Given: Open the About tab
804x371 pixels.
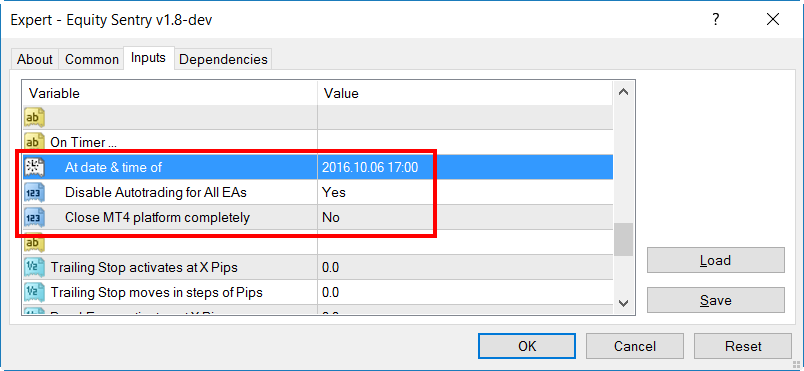Looking at the screenshot, I should point(35,59).
